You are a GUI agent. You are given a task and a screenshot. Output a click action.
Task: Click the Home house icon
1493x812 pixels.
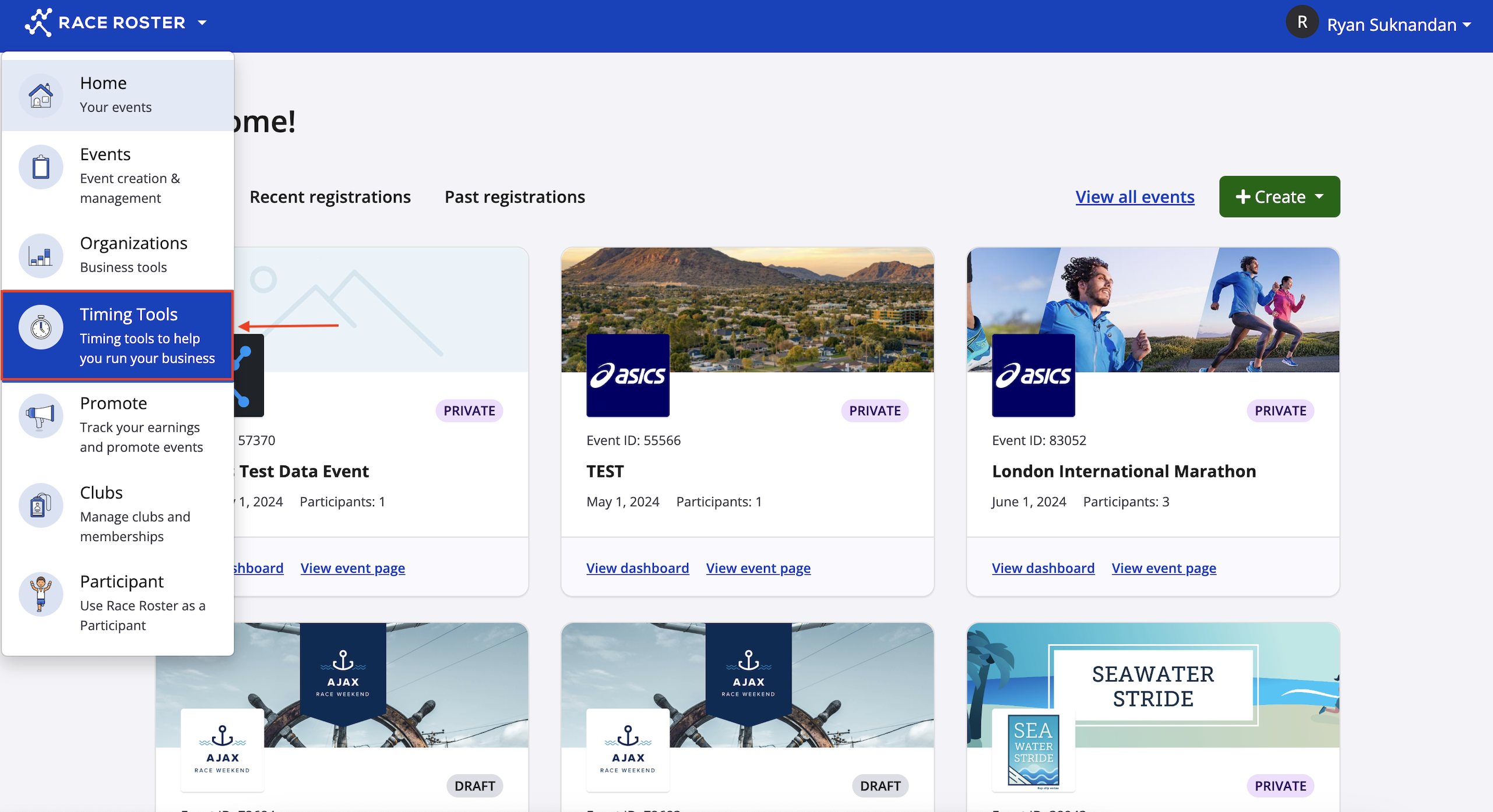tap(41, 96)
